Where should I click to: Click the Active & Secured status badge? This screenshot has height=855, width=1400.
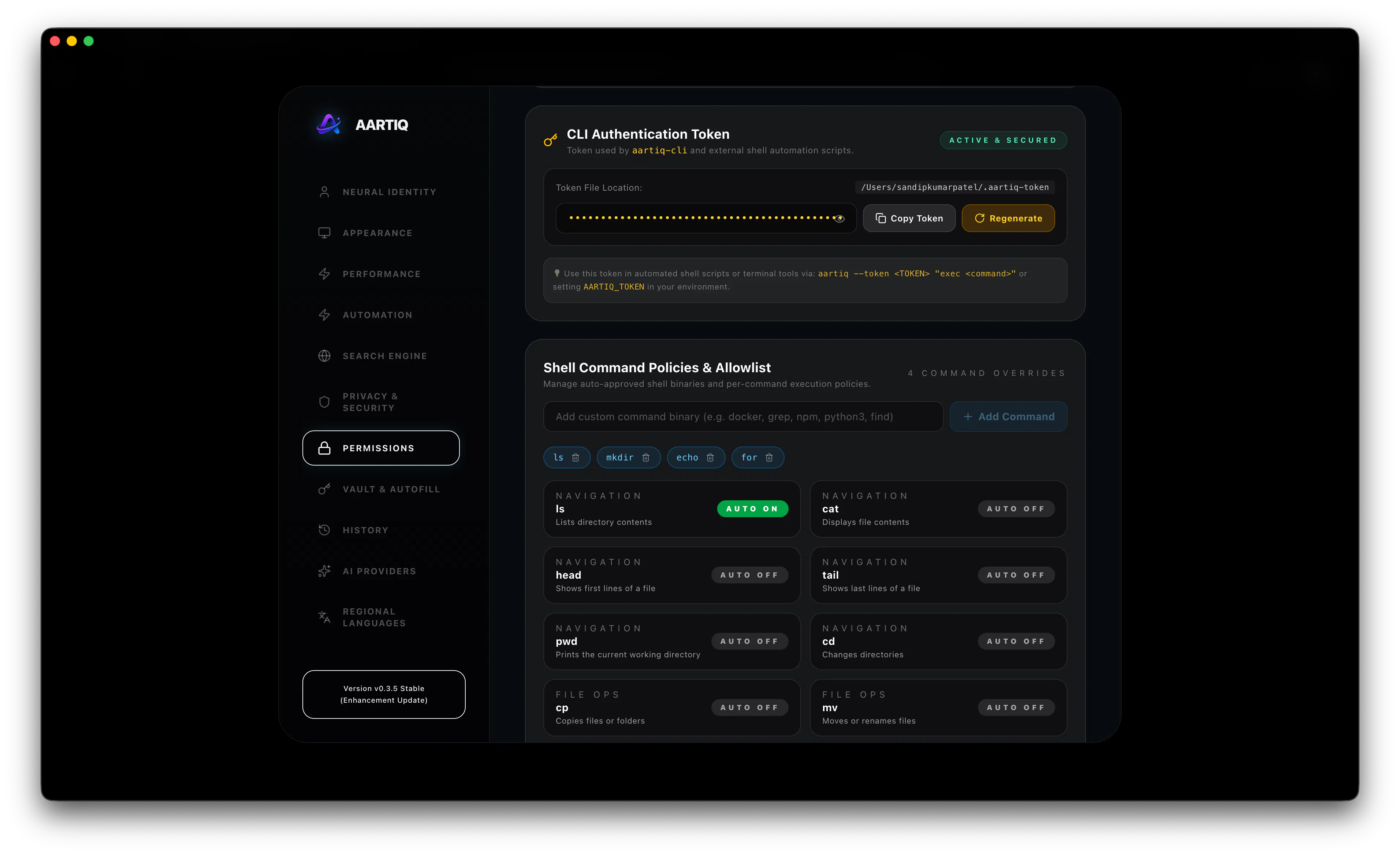pyautogui.click(x=1003, y=140)
